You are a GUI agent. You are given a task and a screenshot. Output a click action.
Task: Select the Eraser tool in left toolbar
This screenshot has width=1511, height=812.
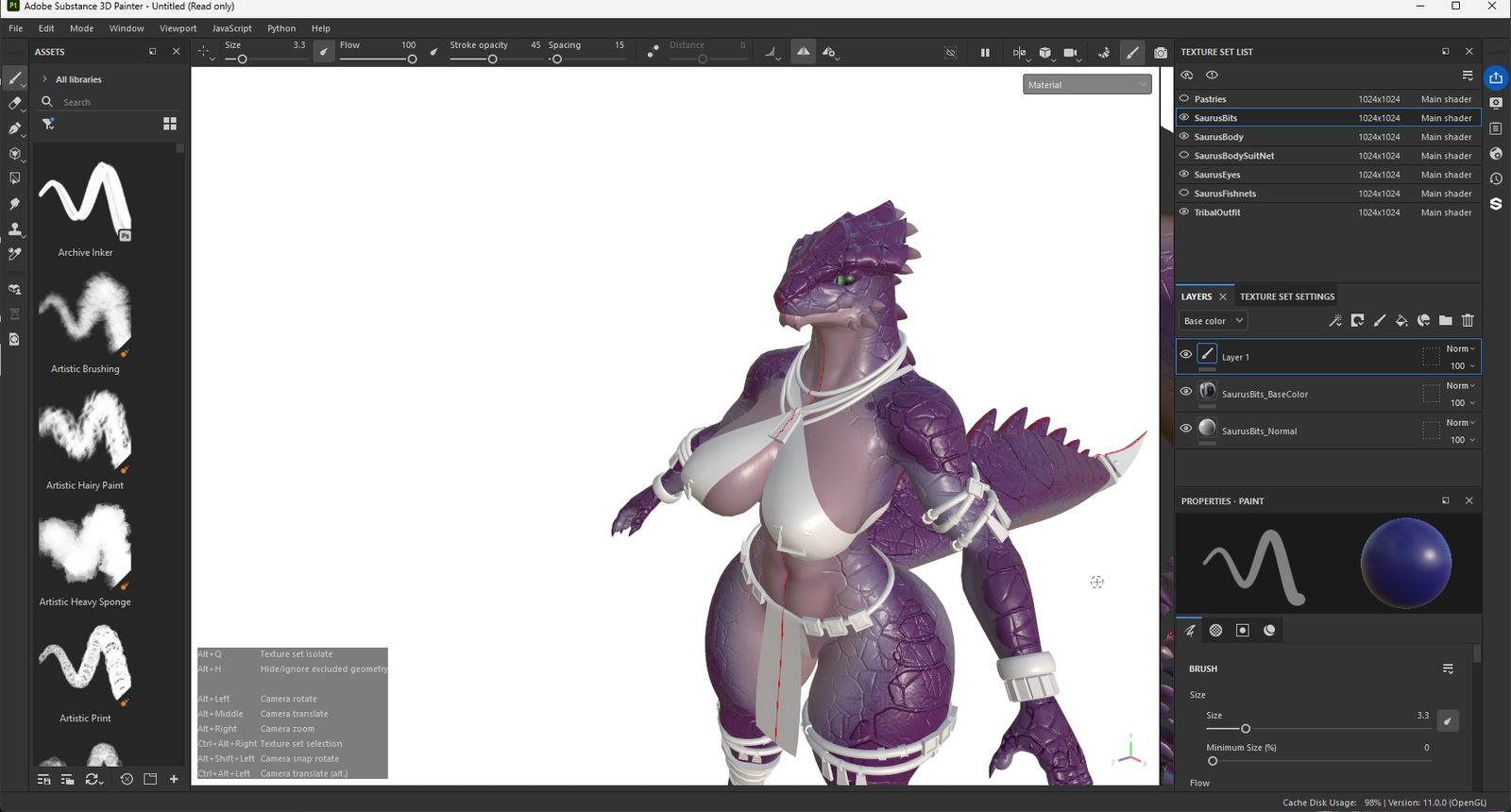14,104
